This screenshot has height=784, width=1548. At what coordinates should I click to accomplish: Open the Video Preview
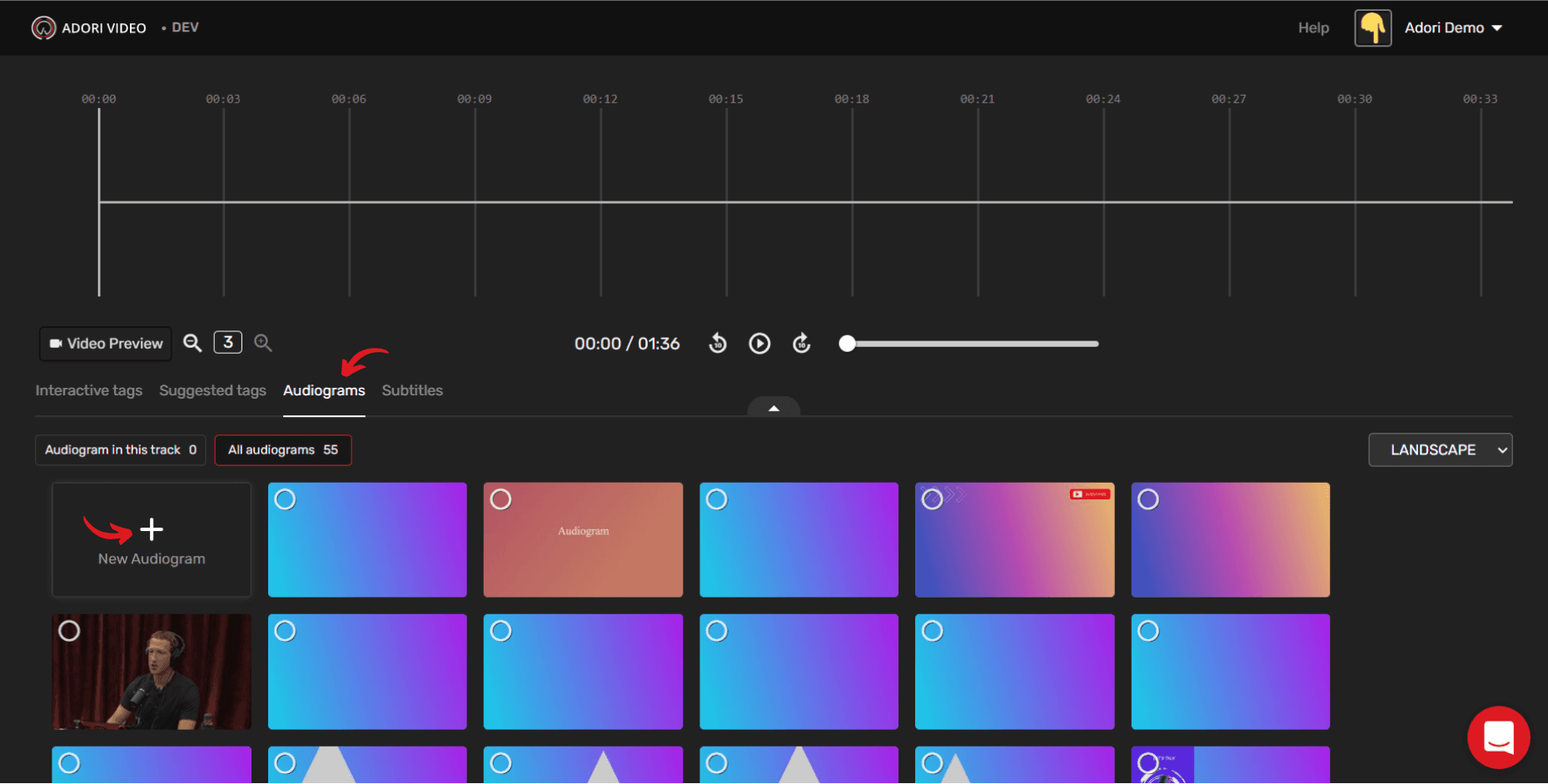pyautogui.click(x=105, y=344)
